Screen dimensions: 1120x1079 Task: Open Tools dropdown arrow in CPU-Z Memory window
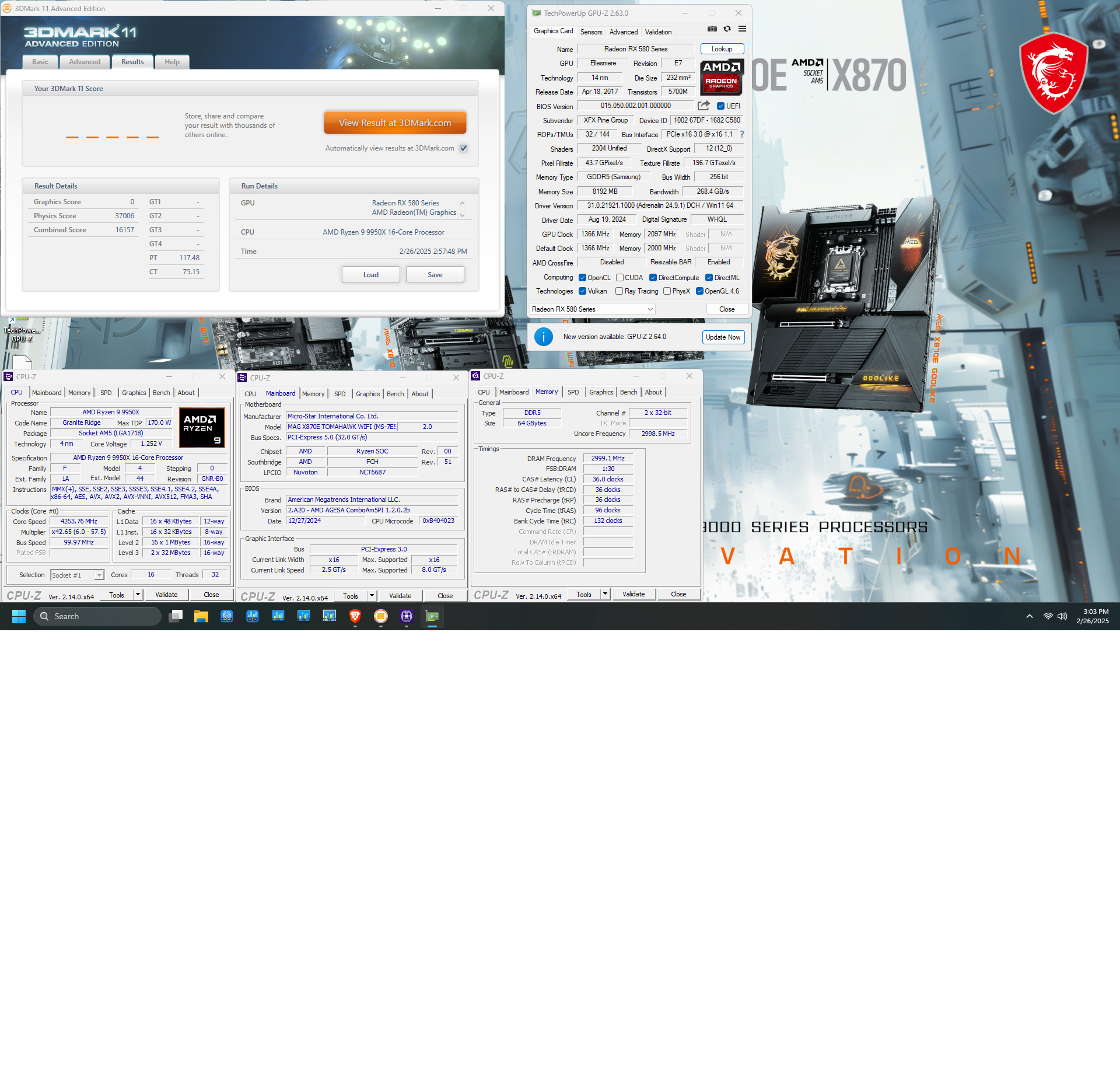[605, 594]
